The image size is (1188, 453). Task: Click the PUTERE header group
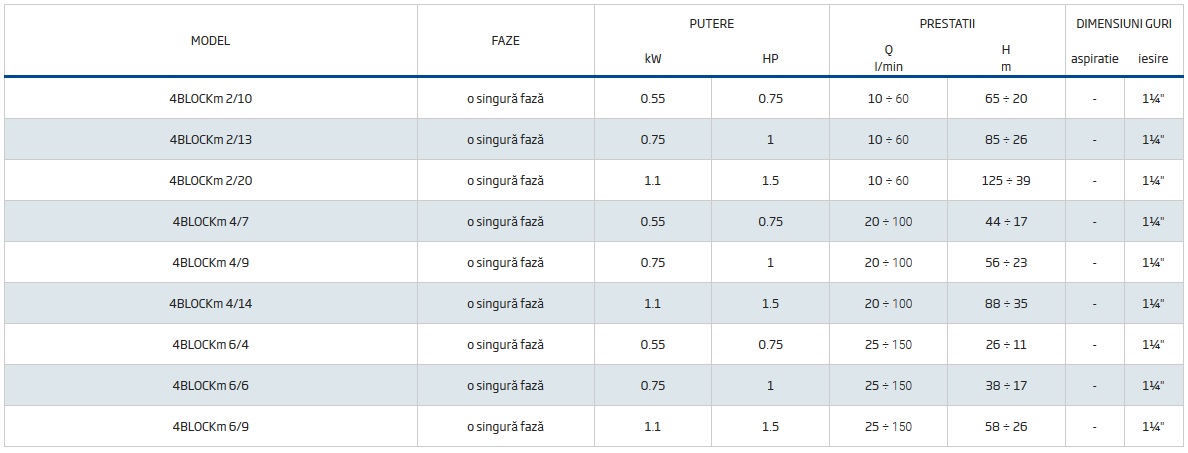(x=711, y=23)
